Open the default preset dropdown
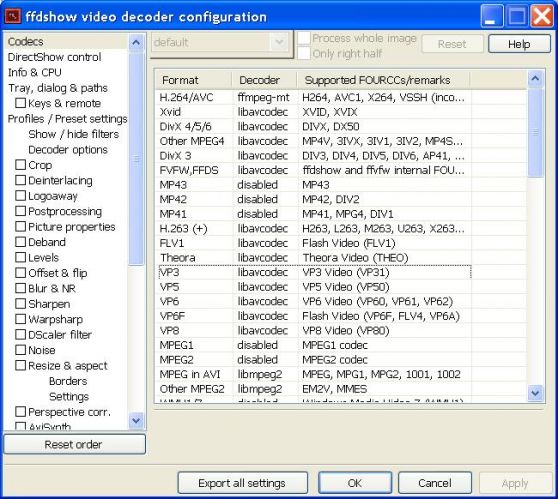 tap(279, 42)
